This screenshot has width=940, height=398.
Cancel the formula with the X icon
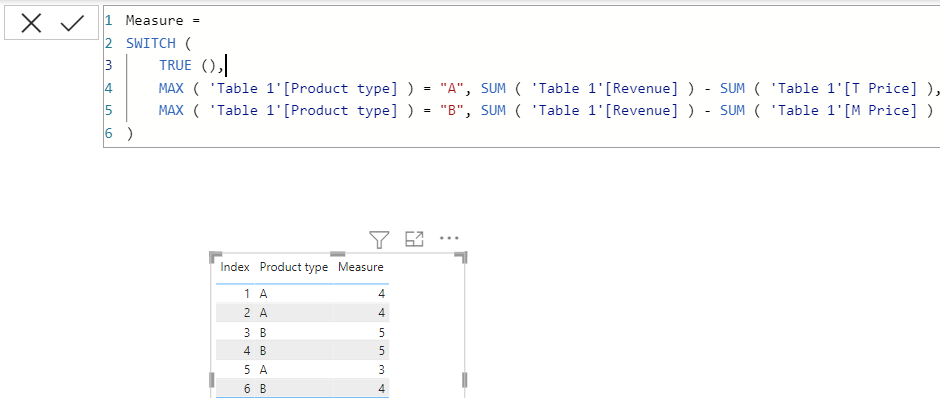pos(31,23)
